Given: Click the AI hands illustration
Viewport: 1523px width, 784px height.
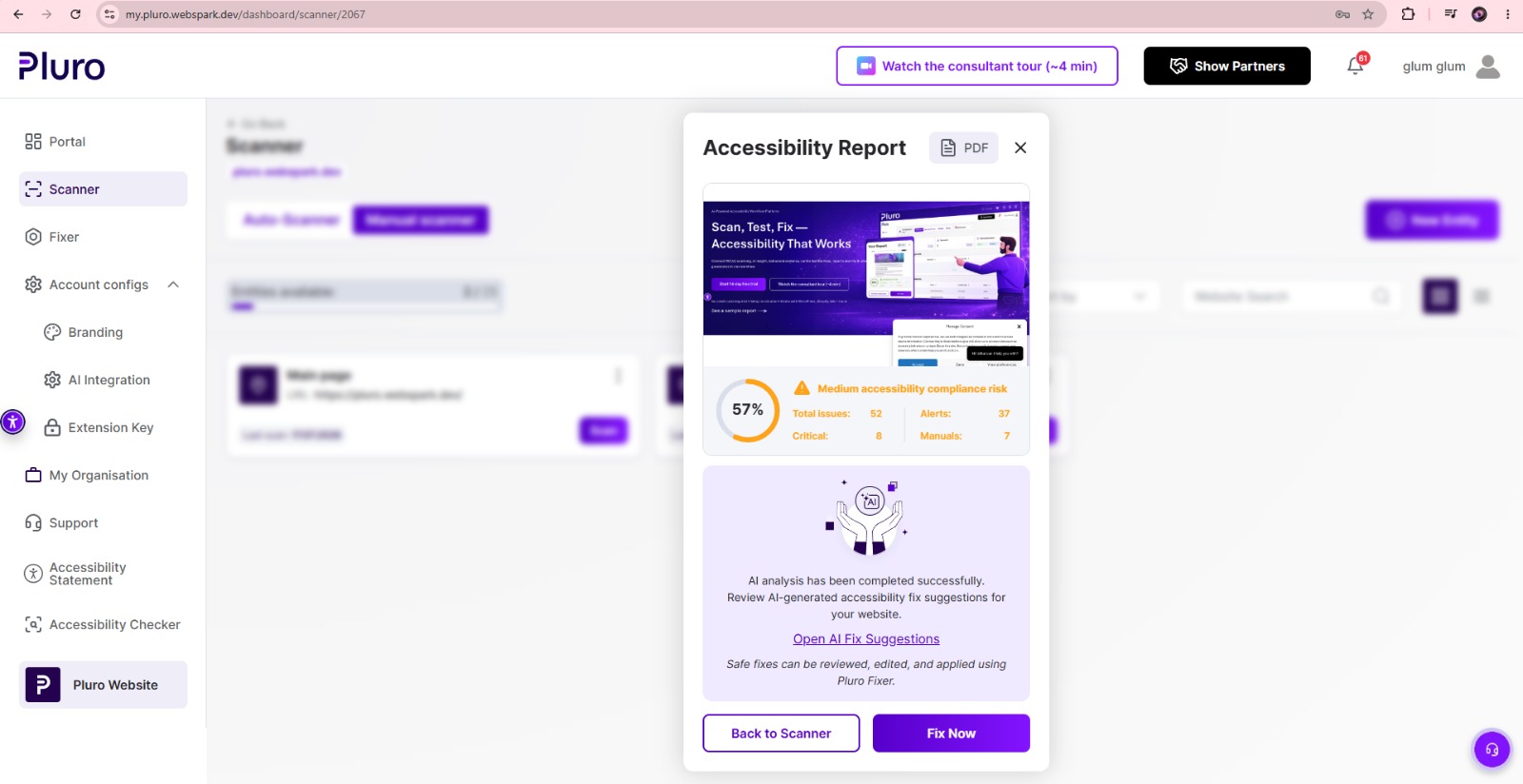Looking at the screenshot, I should pyautogui.click(x=868, y=519).
